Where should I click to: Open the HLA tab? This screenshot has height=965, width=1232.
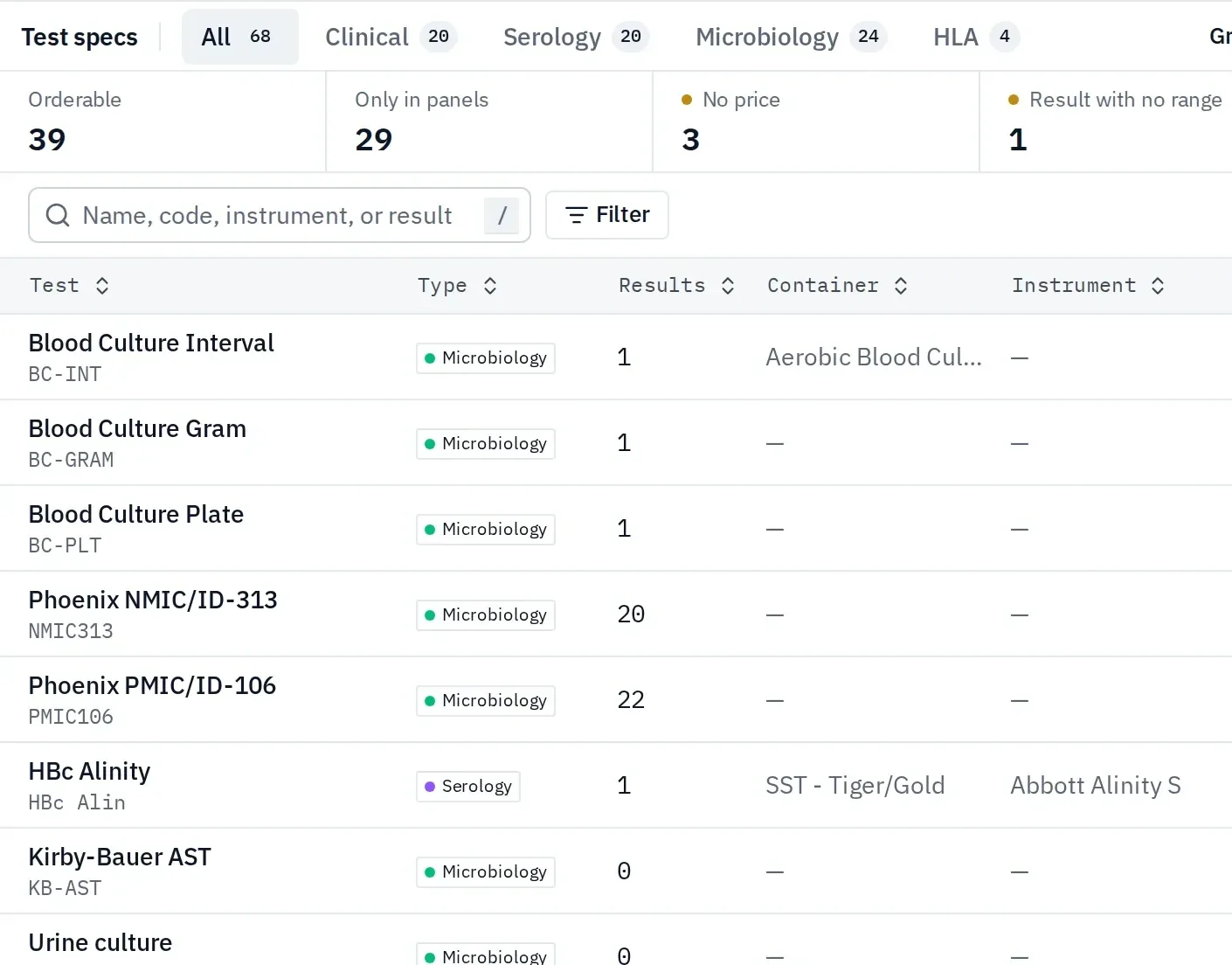(x=976, y=37)
